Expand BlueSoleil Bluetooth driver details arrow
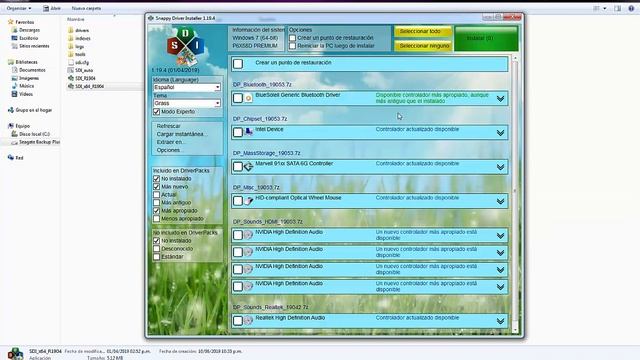 500,99
